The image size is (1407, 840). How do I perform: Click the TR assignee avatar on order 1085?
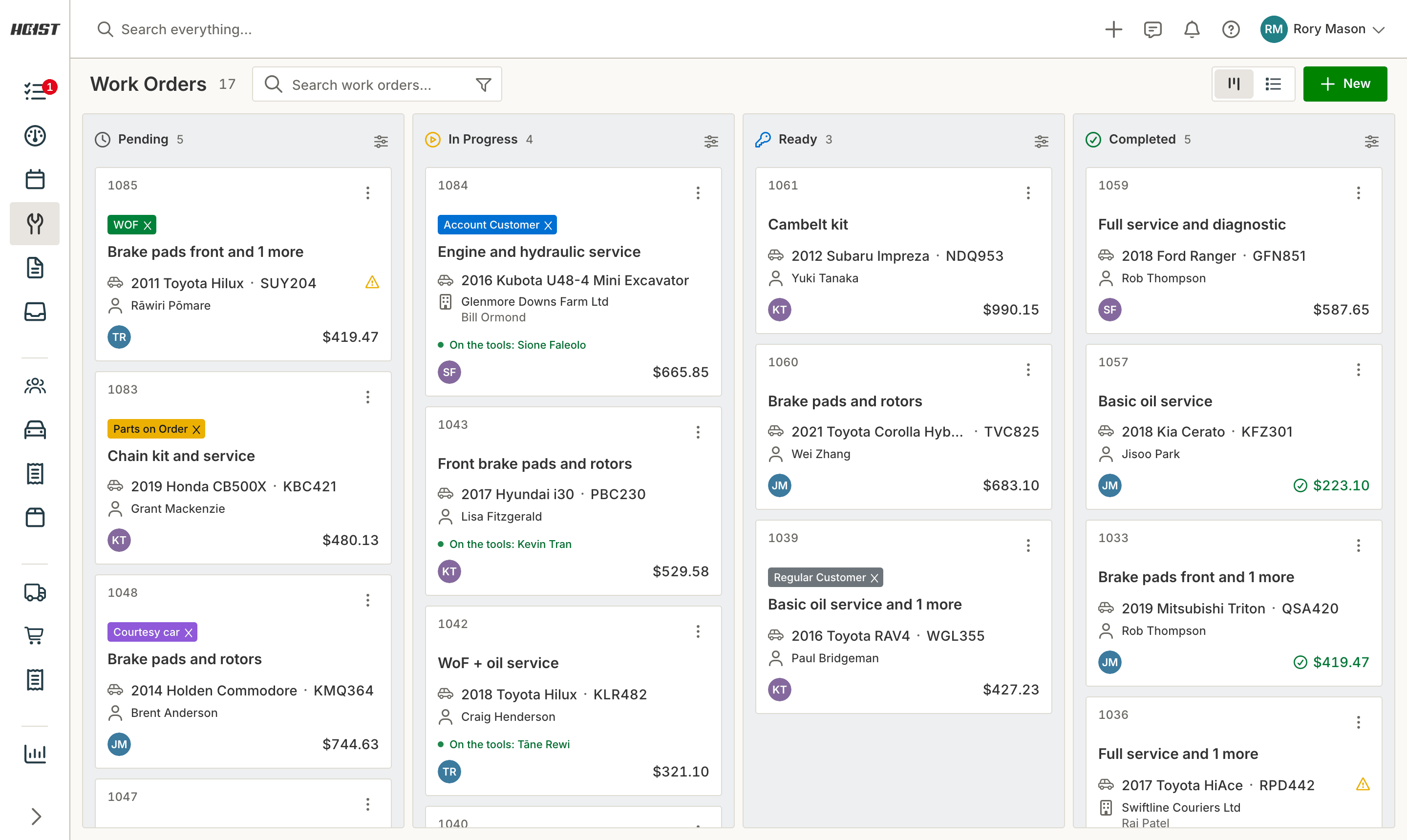[119, 337]
